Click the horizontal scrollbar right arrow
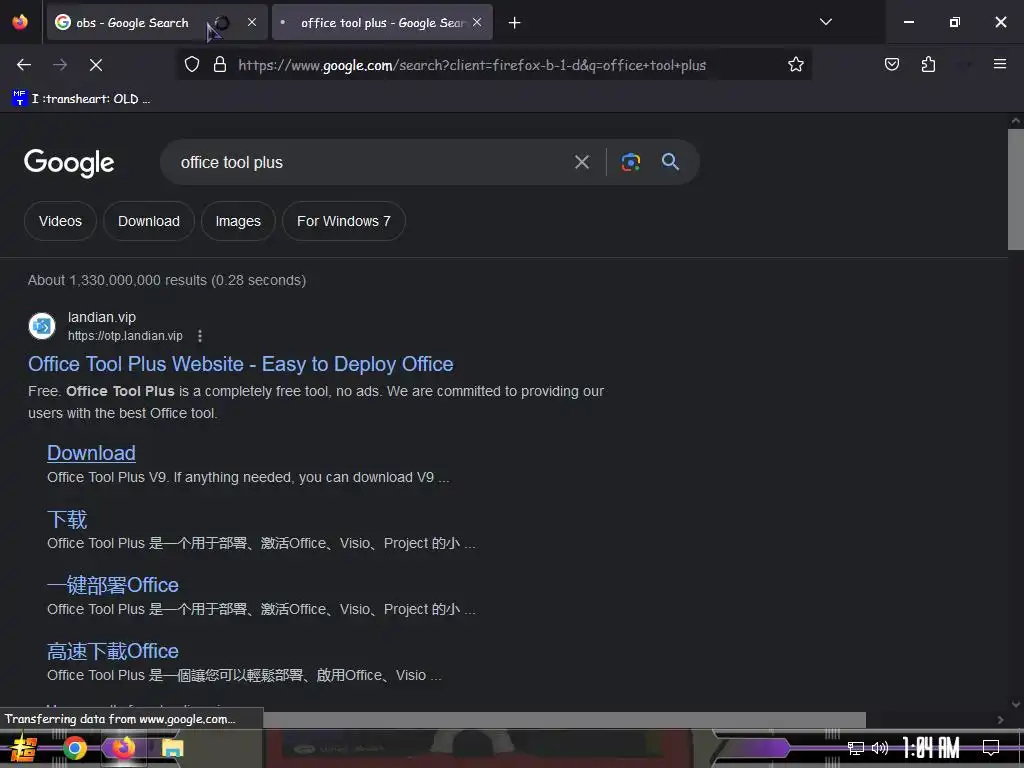This screenshot has width=1024, height=768. point(1000,720)
